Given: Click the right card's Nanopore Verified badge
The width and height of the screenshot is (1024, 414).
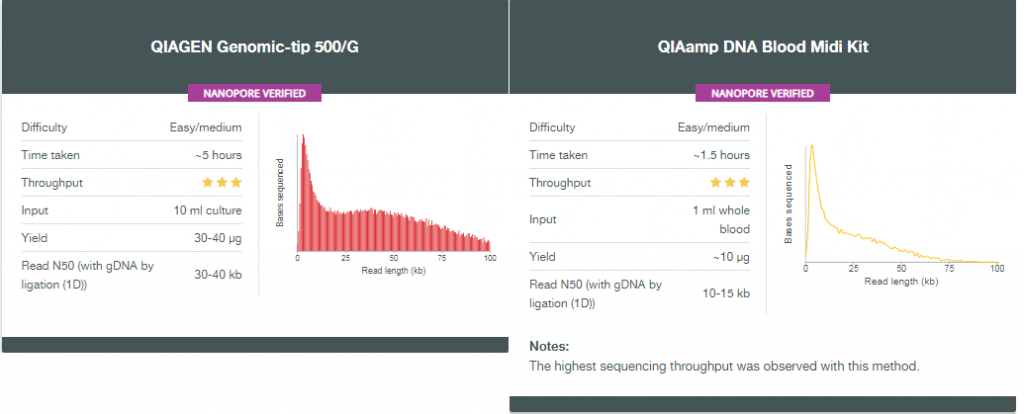Looking at the screenshot, I should pyautogui.click(x=762, y=94).
